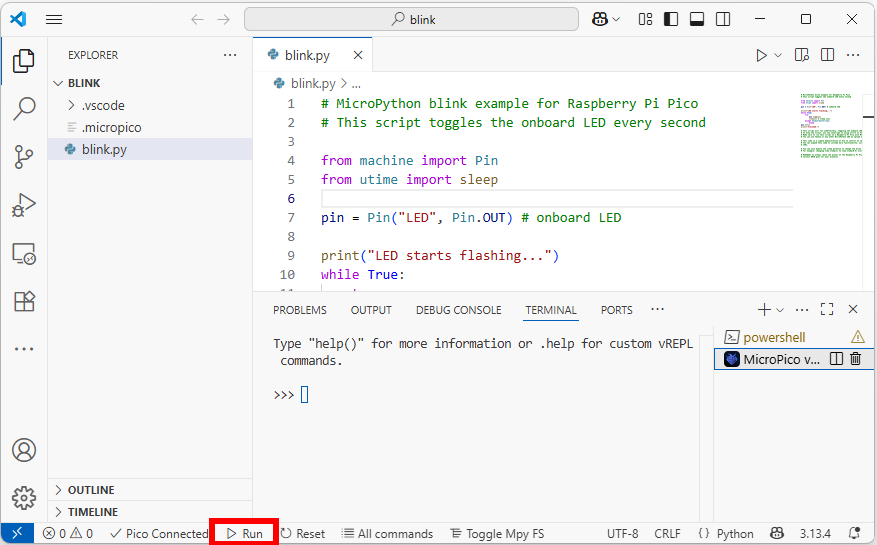Expand the .vscode folder
This screenshot has width=877, height=545.
pyautogui.click(x=150, y=105)
